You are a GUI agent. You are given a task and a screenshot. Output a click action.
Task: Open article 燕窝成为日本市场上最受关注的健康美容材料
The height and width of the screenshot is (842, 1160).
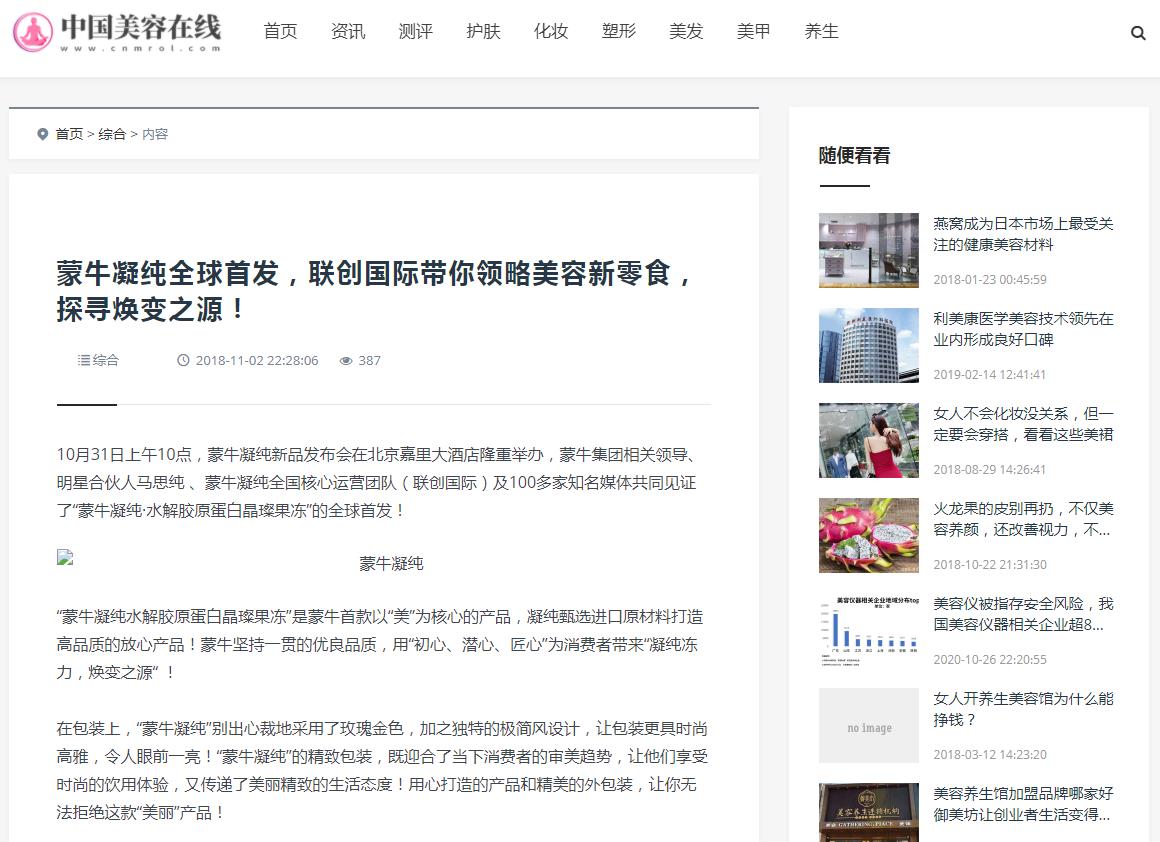pos(1023,234)
